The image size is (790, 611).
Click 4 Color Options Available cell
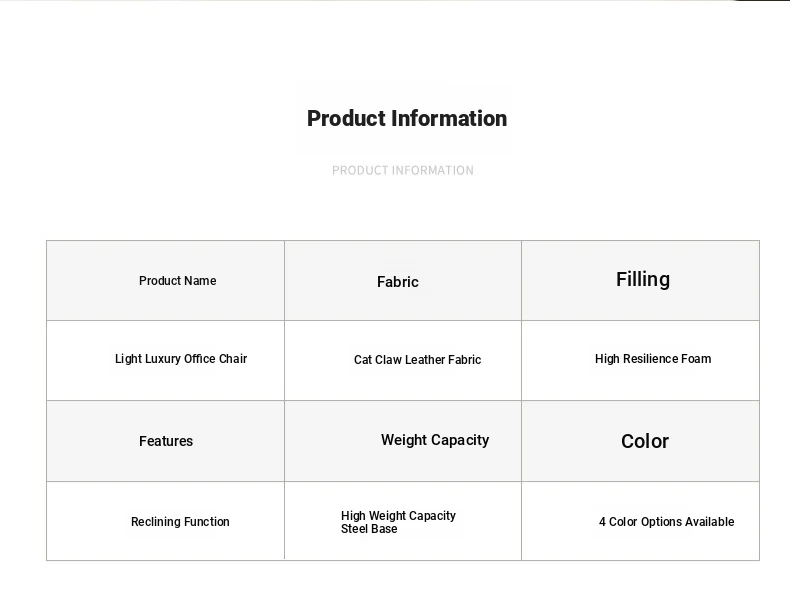(x=640, y=521)
